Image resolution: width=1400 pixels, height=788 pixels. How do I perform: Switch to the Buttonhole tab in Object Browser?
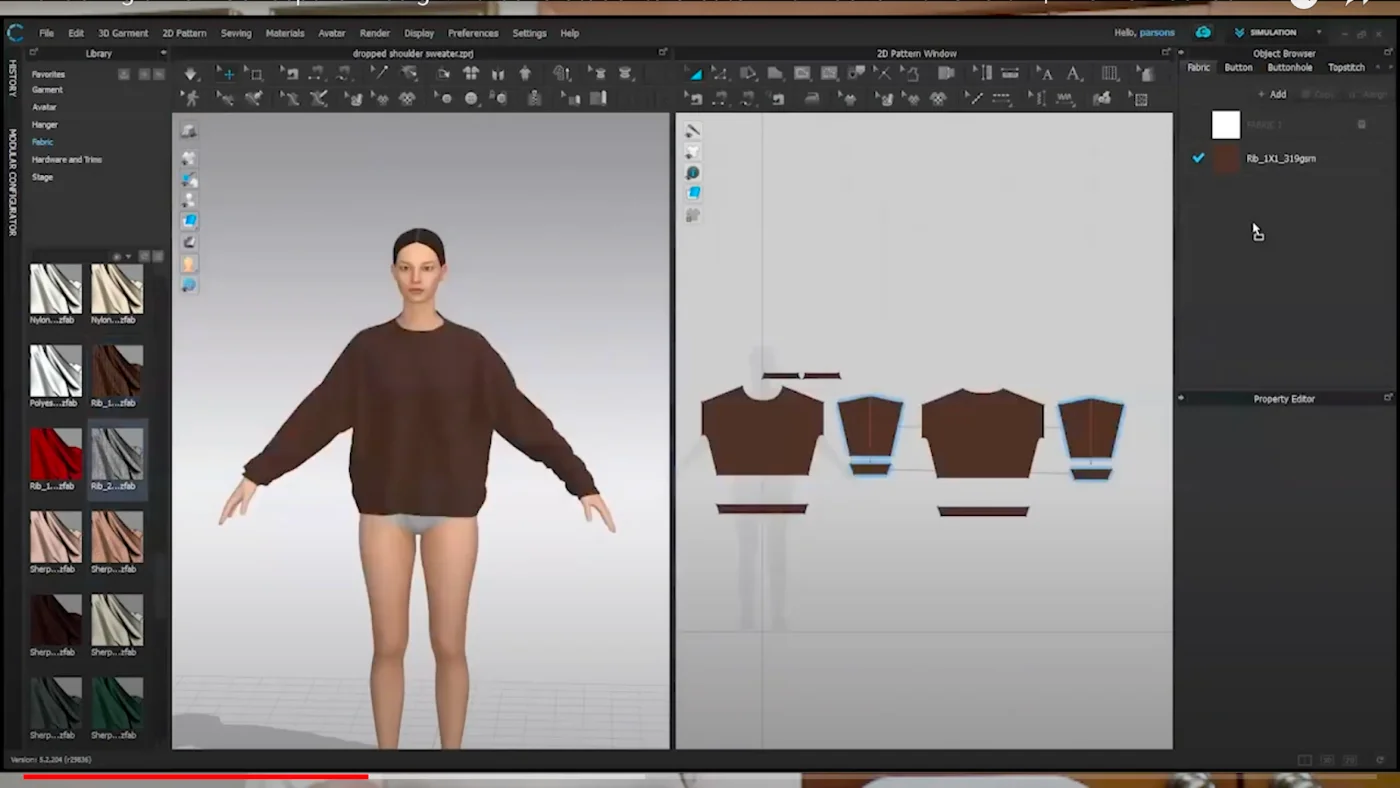click(1289, 67)
